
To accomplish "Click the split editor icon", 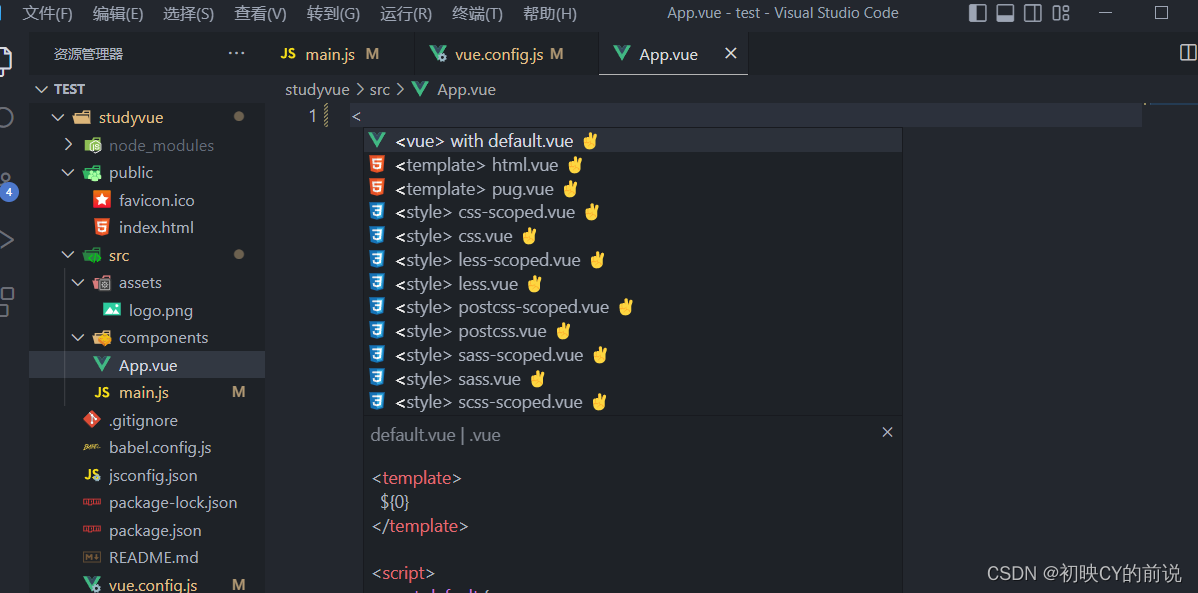I will point(1188,52).
